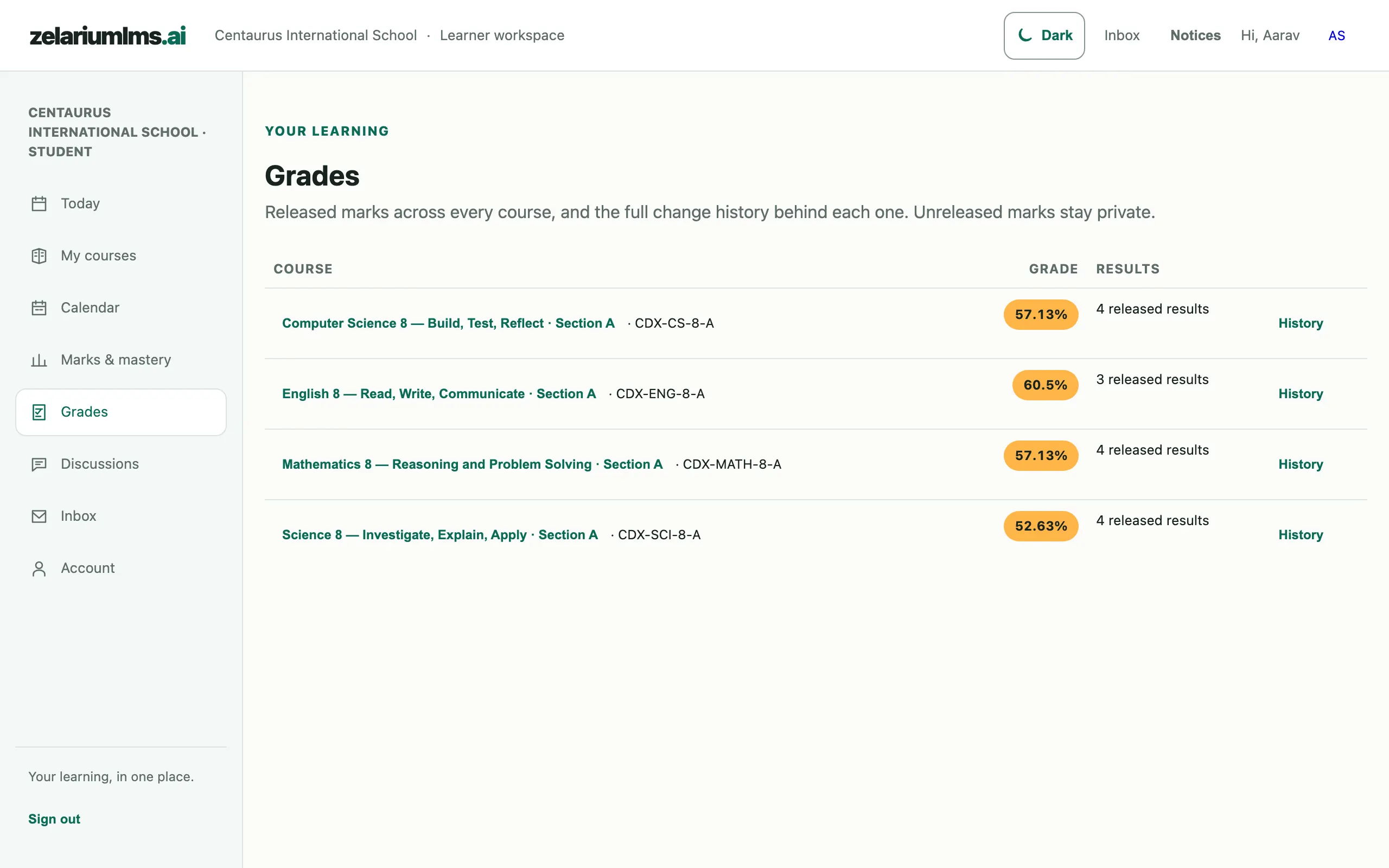The width and height of the screenshot is (1389, 868).
Task: Go to My courses
Action: (121, 256)
